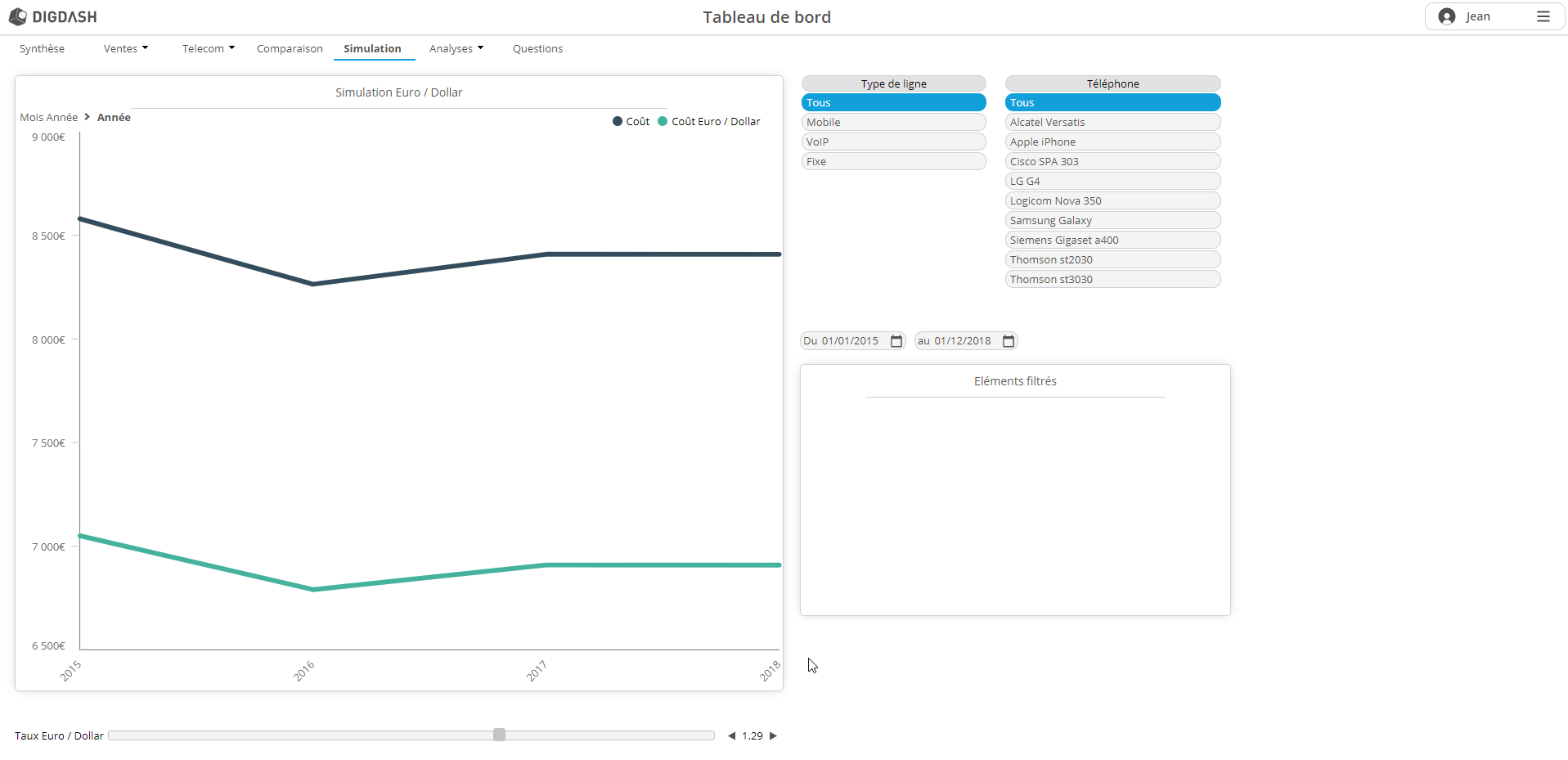The width and height of the screenshot is (1568, 760).
Task: Click the Mois Année breadcrumb level
Action: click(49, 117)
